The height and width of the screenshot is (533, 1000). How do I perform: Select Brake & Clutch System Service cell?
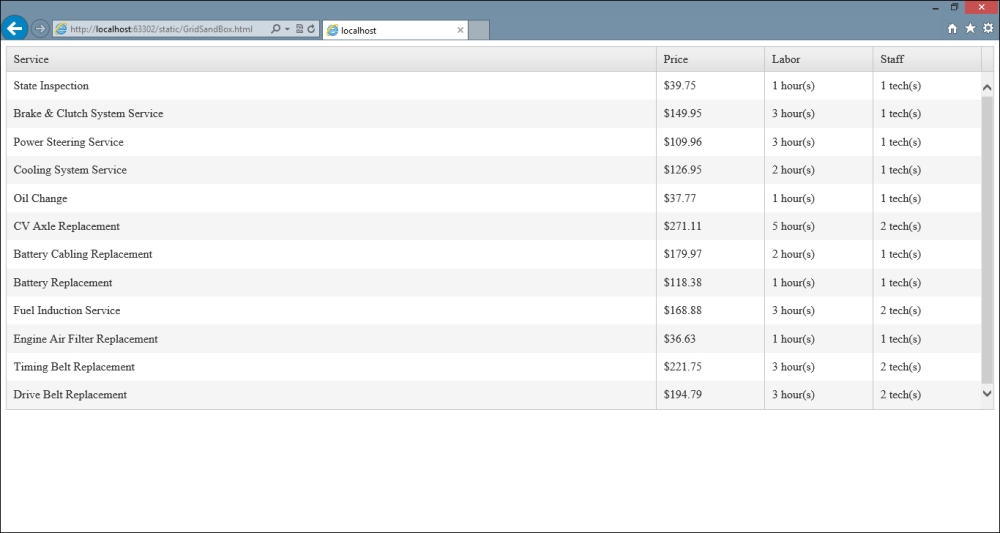pos(331,113)
